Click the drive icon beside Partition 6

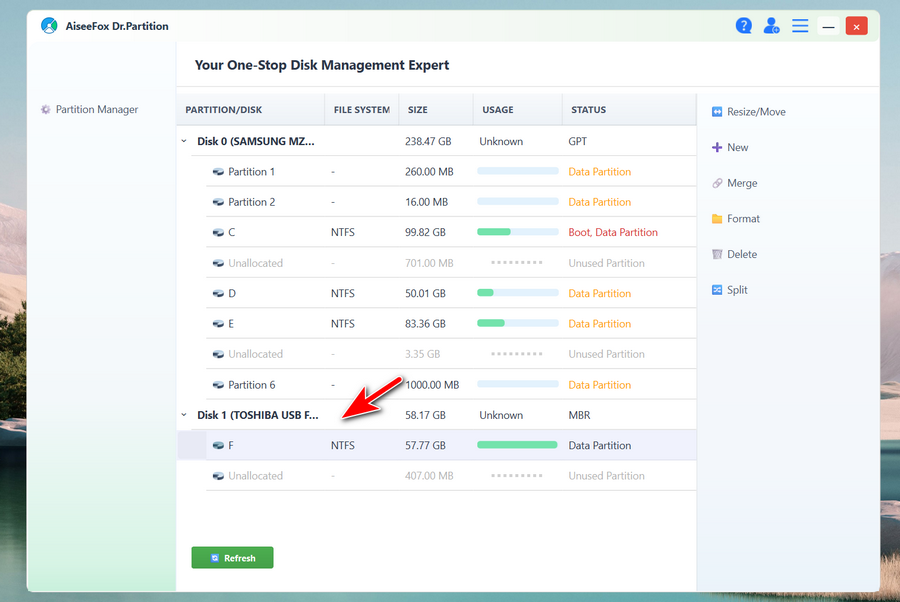pos(218,384)
